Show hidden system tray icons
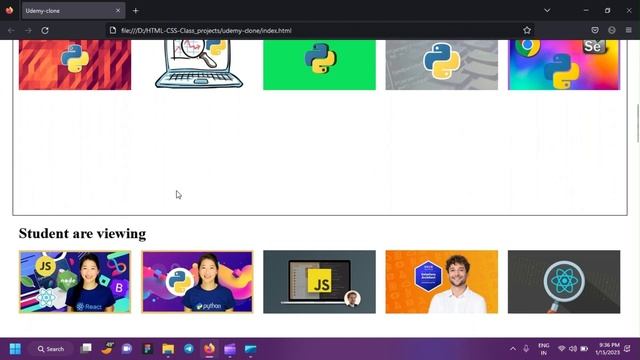 [x=513, y=349]
